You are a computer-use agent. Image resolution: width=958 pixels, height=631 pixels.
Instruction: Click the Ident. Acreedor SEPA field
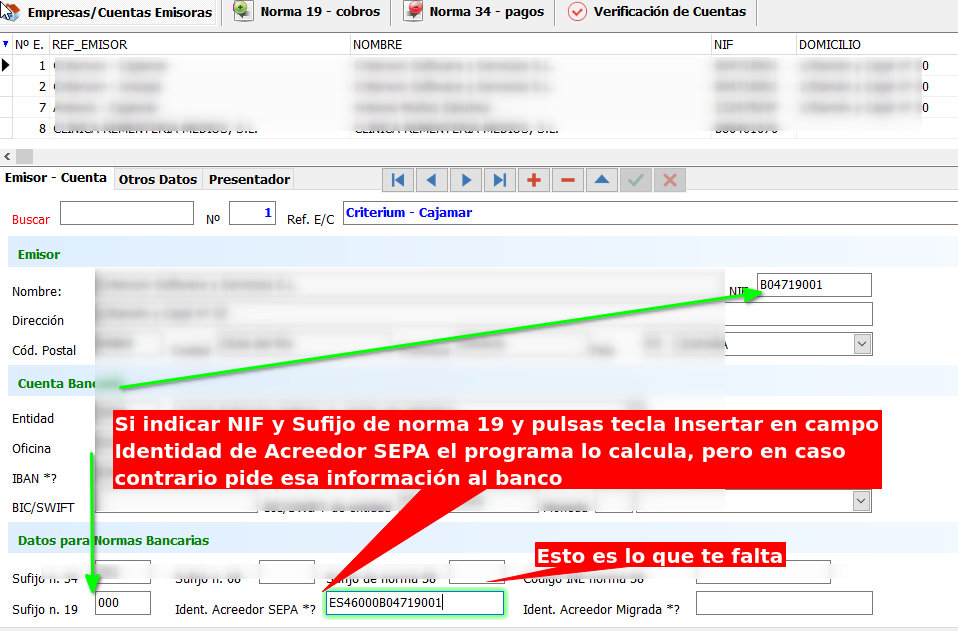414,603
